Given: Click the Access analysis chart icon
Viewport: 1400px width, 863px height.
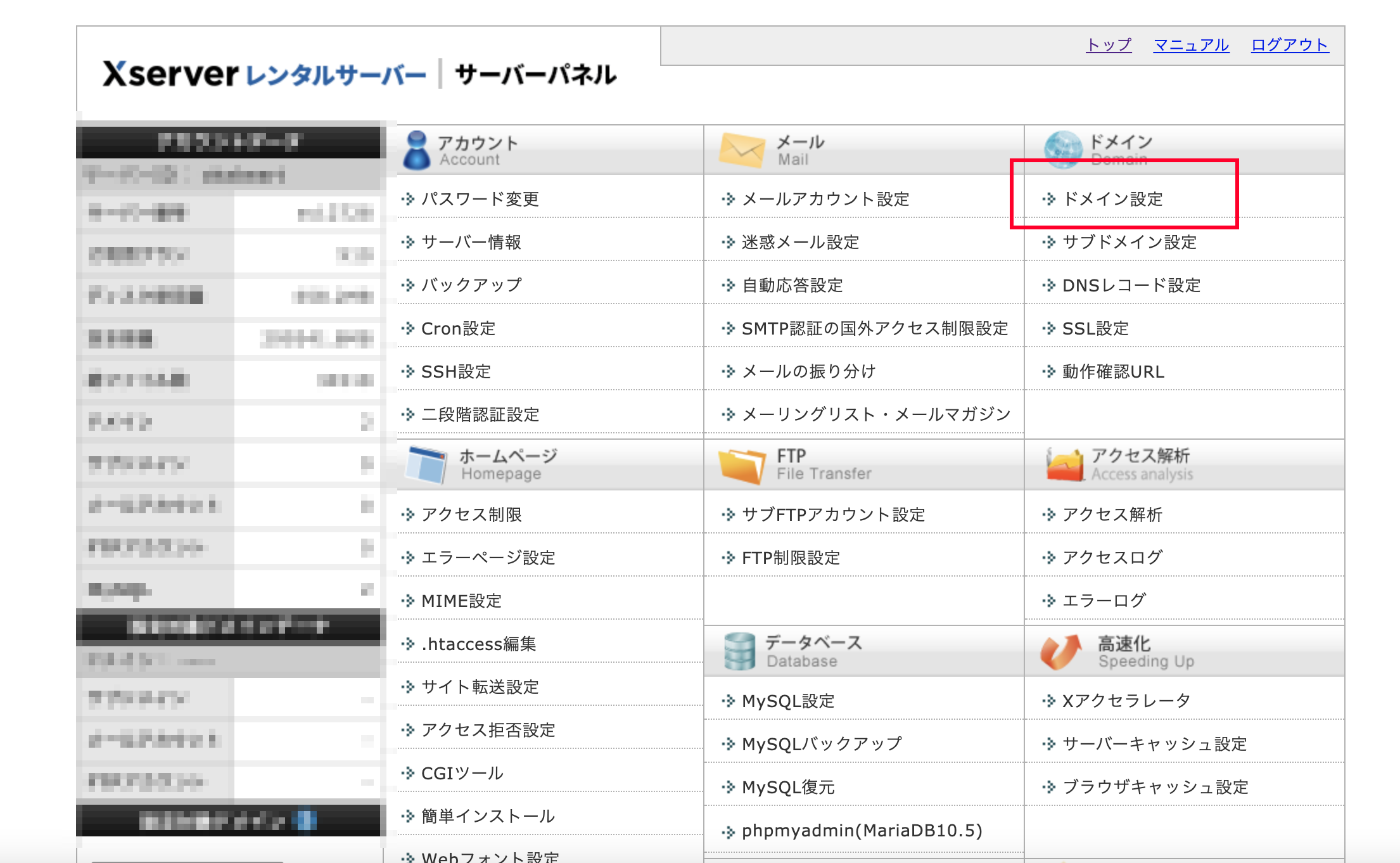Looking at the screenshot, I should 1064,464.
